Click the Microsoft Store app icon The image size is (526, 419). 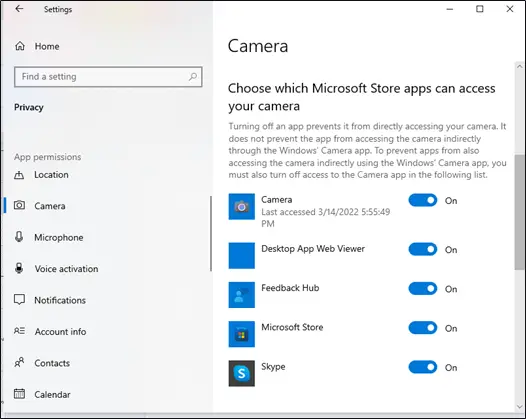tap(242, 334)
